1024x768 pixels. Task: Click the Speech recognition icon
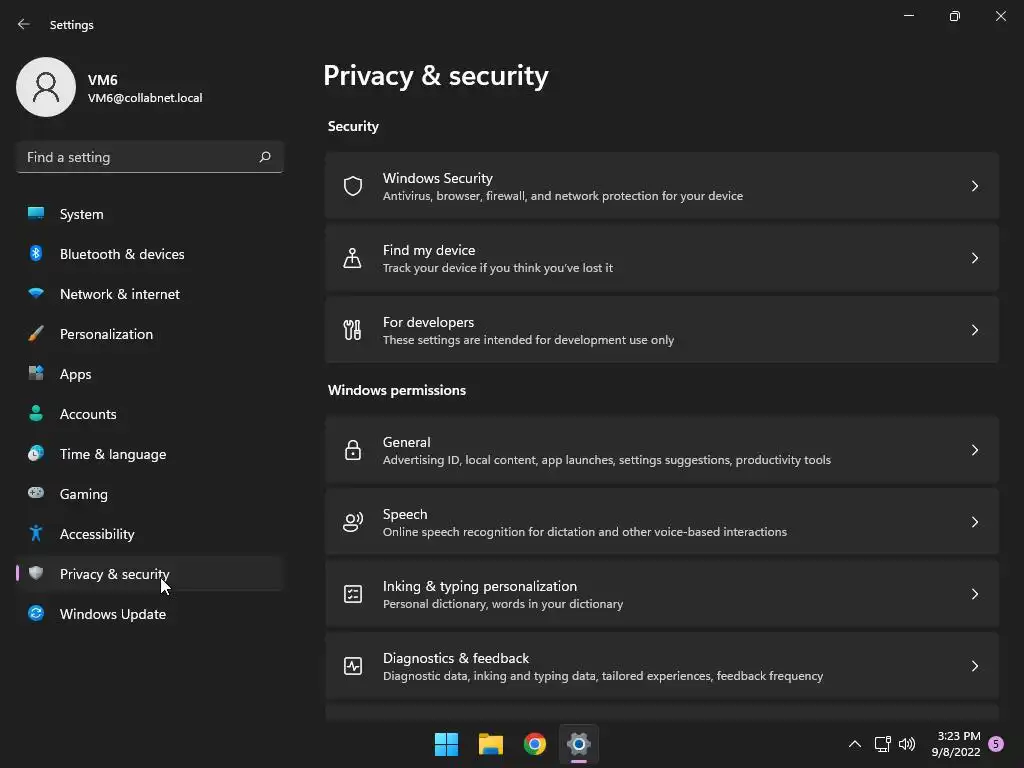pos(353,522)
